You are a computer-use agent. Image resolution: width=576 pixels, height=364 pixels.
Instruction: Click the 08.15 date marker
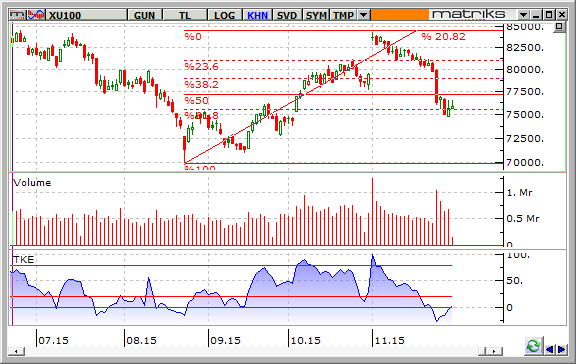click(141, 340)
